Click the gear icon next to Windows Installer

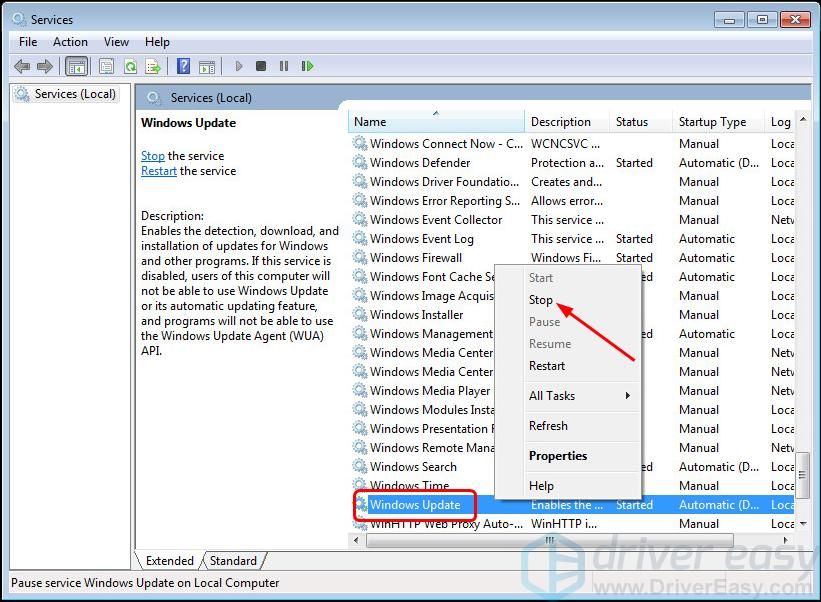pos(360,314)
